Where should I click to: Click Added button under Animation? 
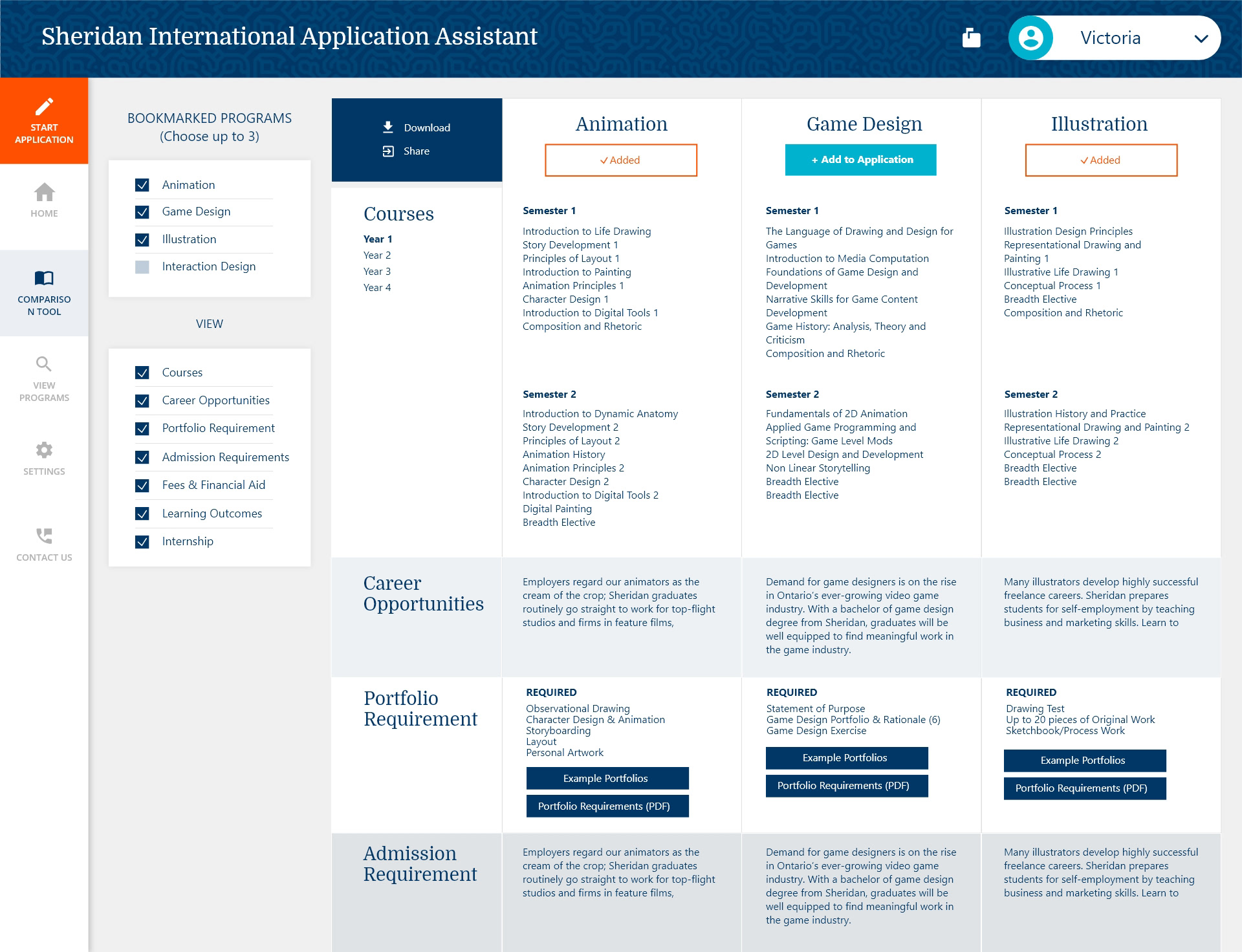pyautogui.click(x=621, y=160)
